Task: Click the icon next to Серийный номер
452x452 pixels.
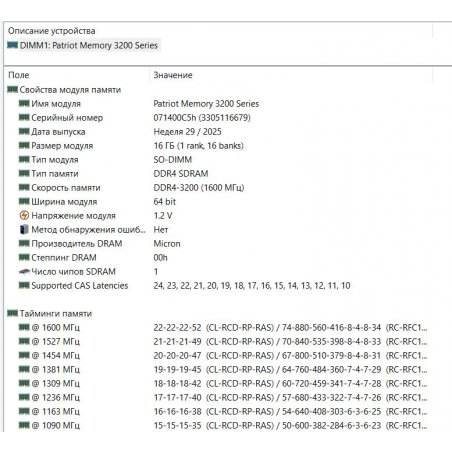Action: (x=24, y=117)
